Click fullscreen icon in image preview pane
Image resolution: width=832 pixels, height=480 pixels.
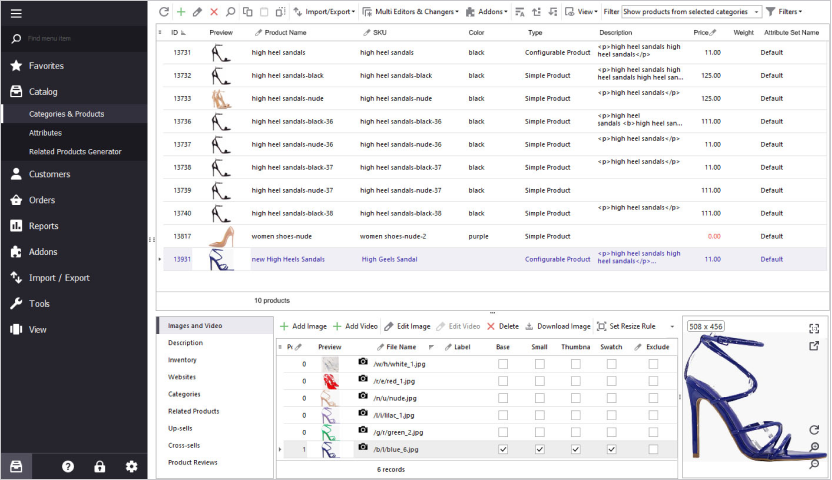[x=814, y=328]
